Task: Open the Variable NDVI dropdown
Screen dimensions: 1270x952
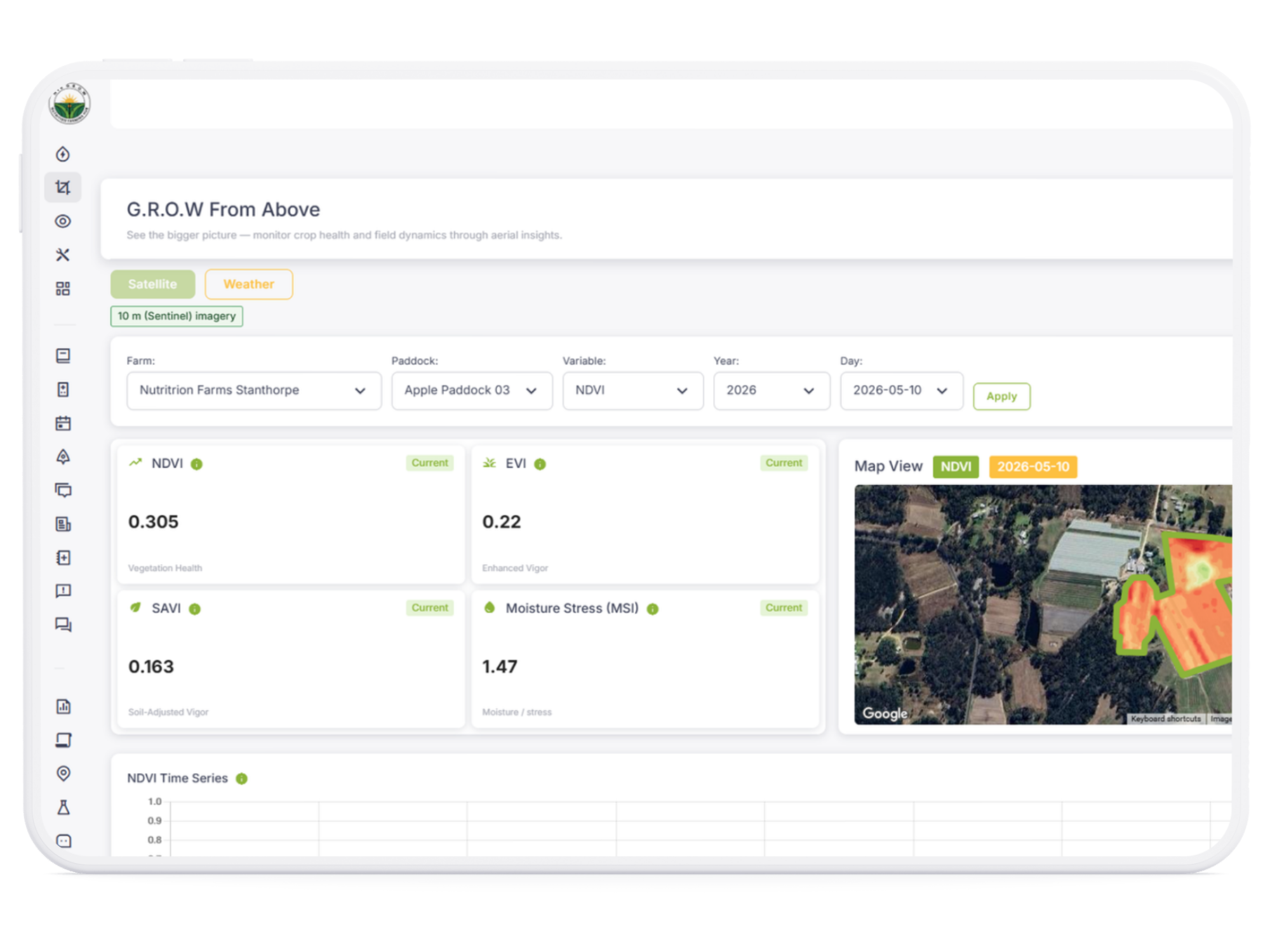Action: click(632, 390)
